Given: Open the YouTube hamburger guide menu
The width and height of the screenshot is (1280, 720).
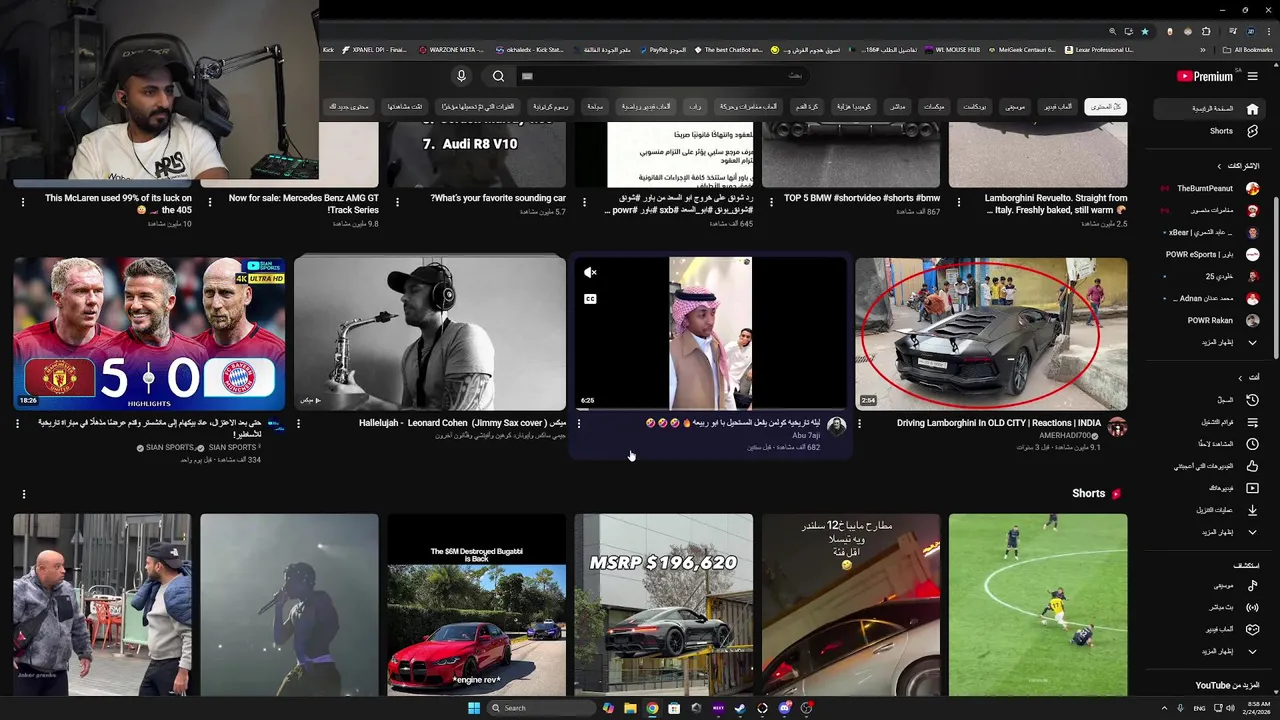Looking at the screenshot, I should pos(1252,76).
